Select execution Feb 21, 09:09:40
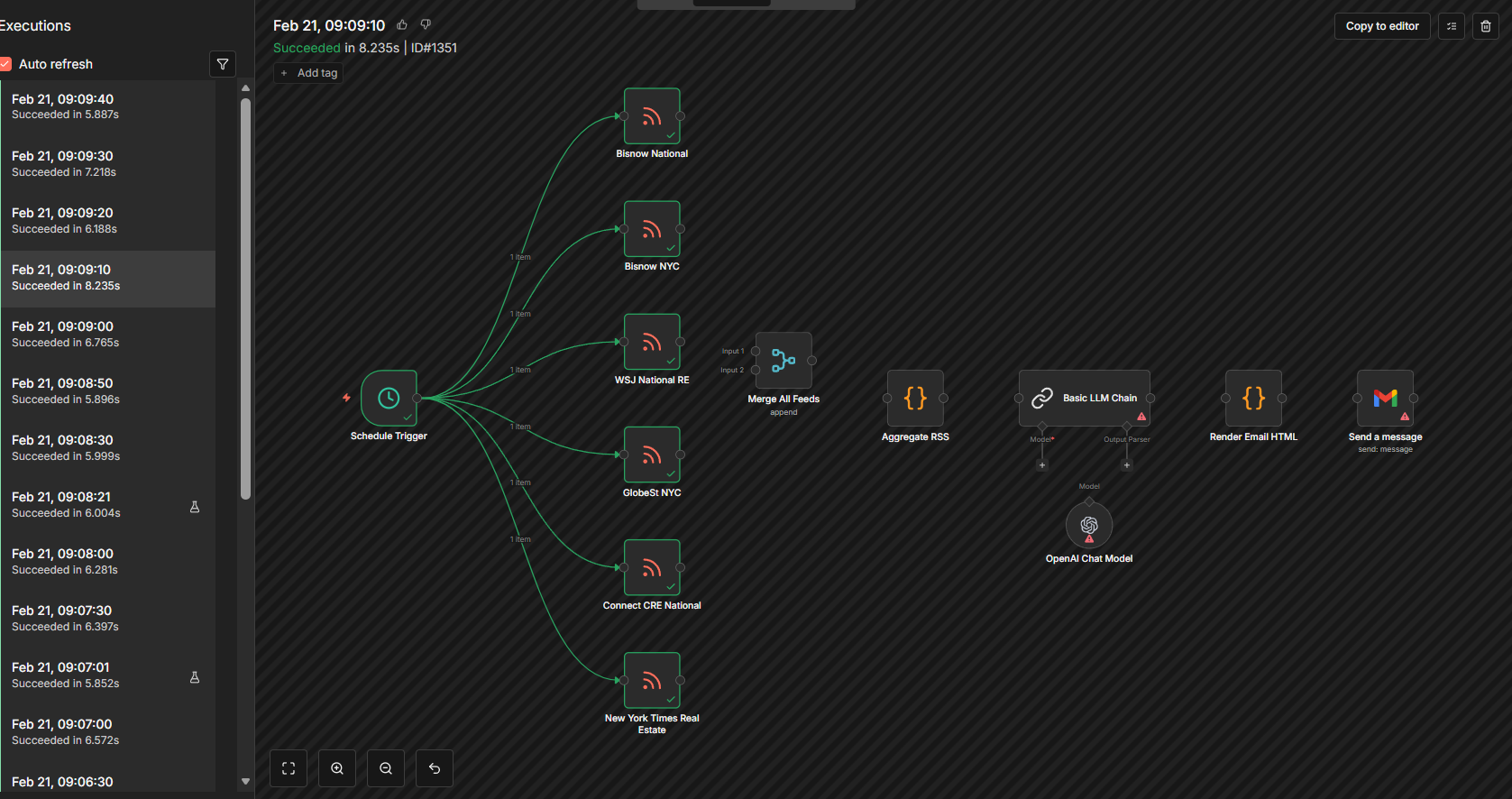Screen dimensions: 1512x799 108,106
